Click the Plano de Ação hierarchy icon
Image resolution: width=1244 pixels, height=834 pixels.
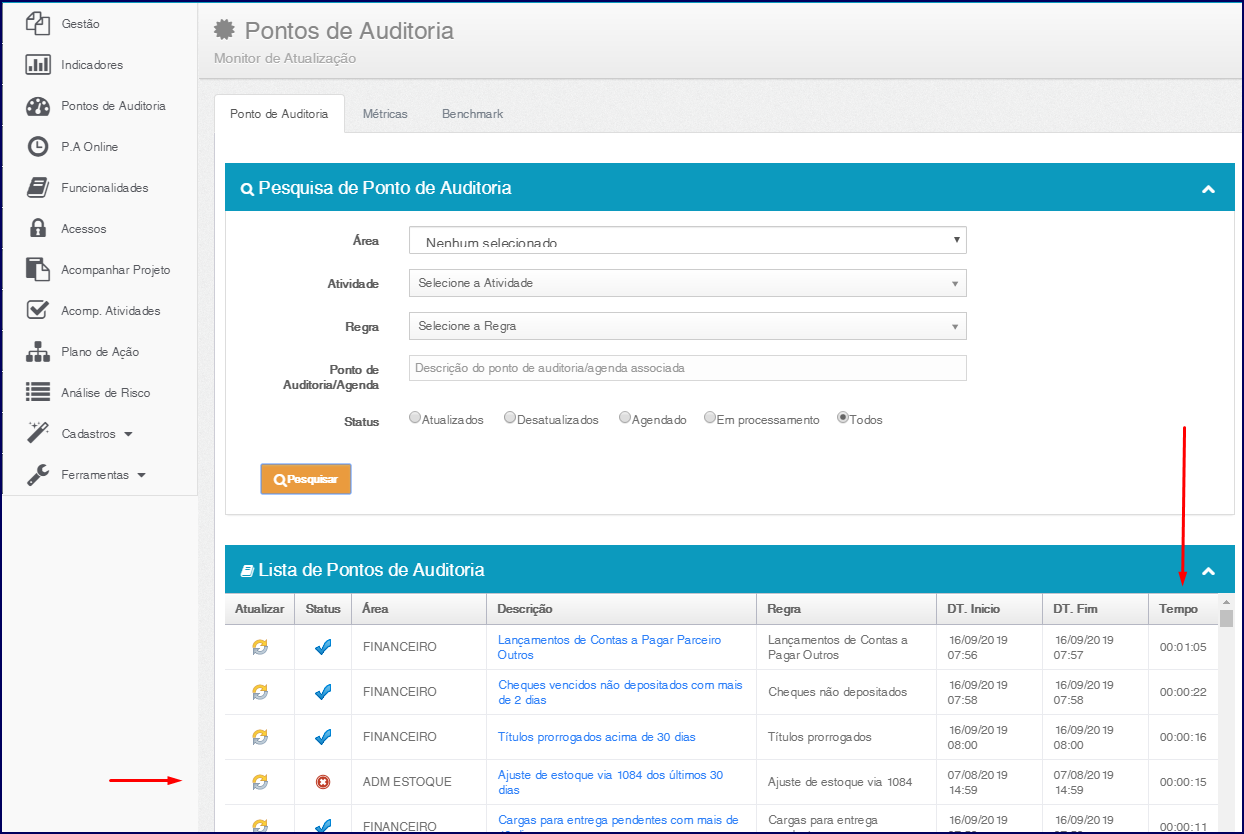click(38, 352)
